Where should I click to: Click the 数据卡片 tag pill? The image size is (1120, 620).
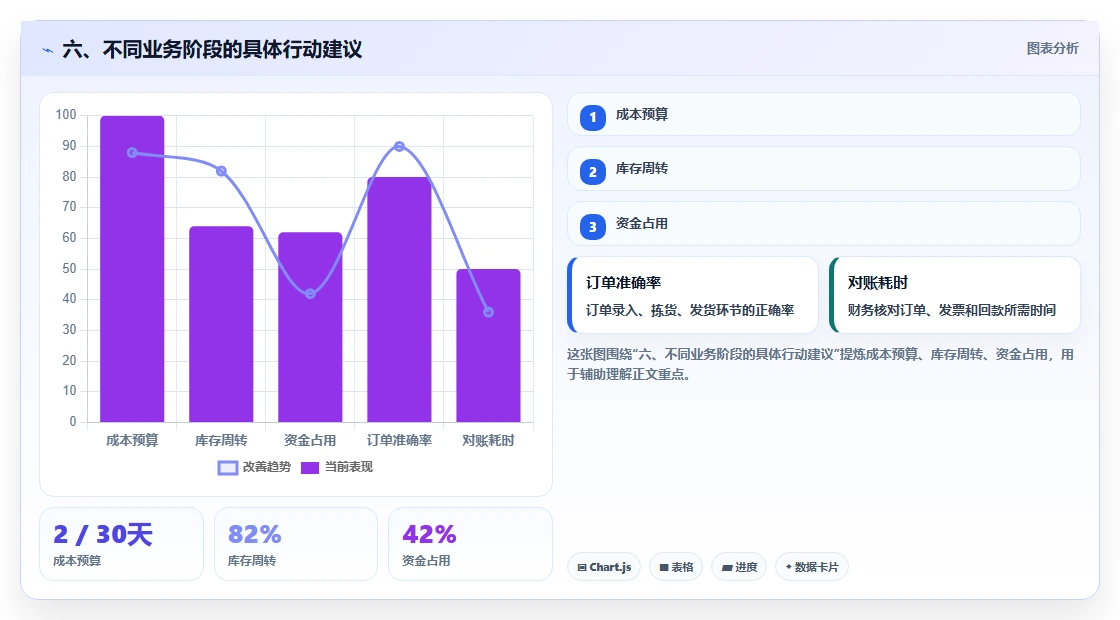pos(811,567)
